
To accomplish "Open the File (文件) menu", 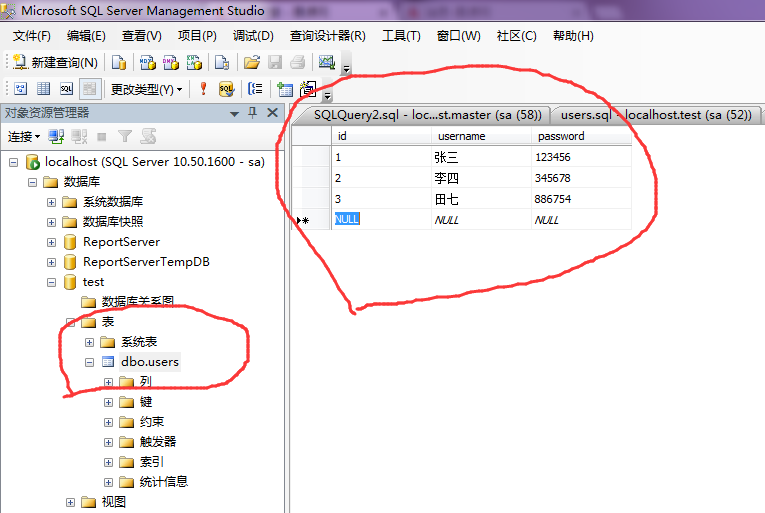I will point(32,36).
